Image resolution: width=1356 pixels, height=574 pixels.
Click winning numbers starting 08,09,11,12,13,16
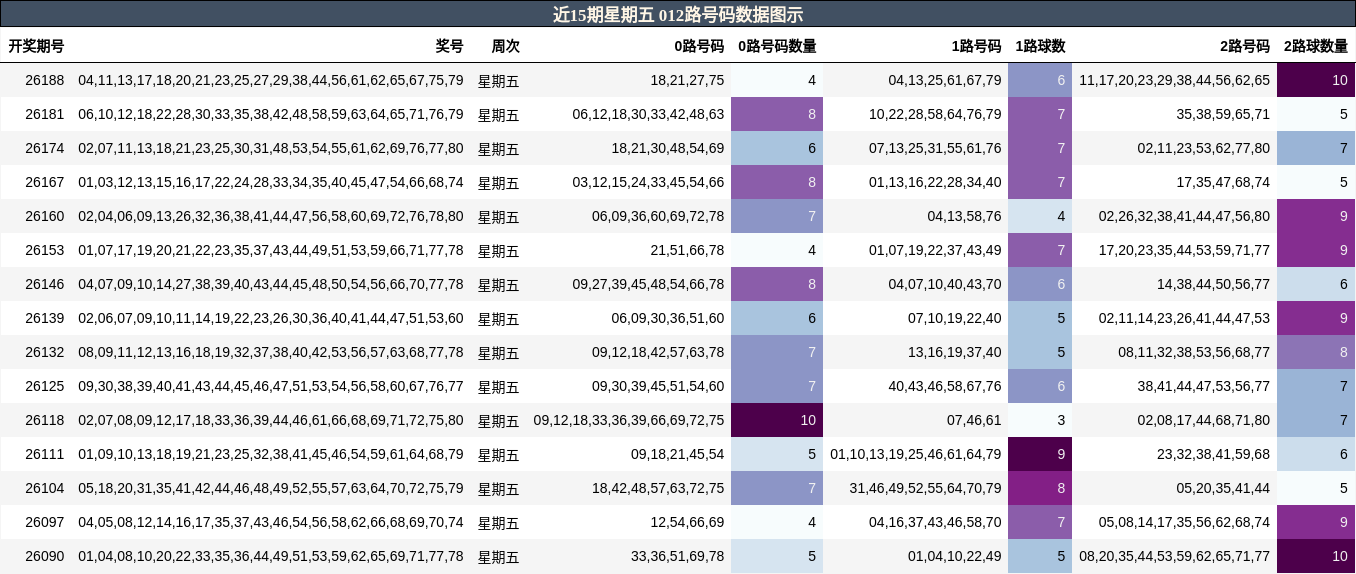[x=271, y=352]
